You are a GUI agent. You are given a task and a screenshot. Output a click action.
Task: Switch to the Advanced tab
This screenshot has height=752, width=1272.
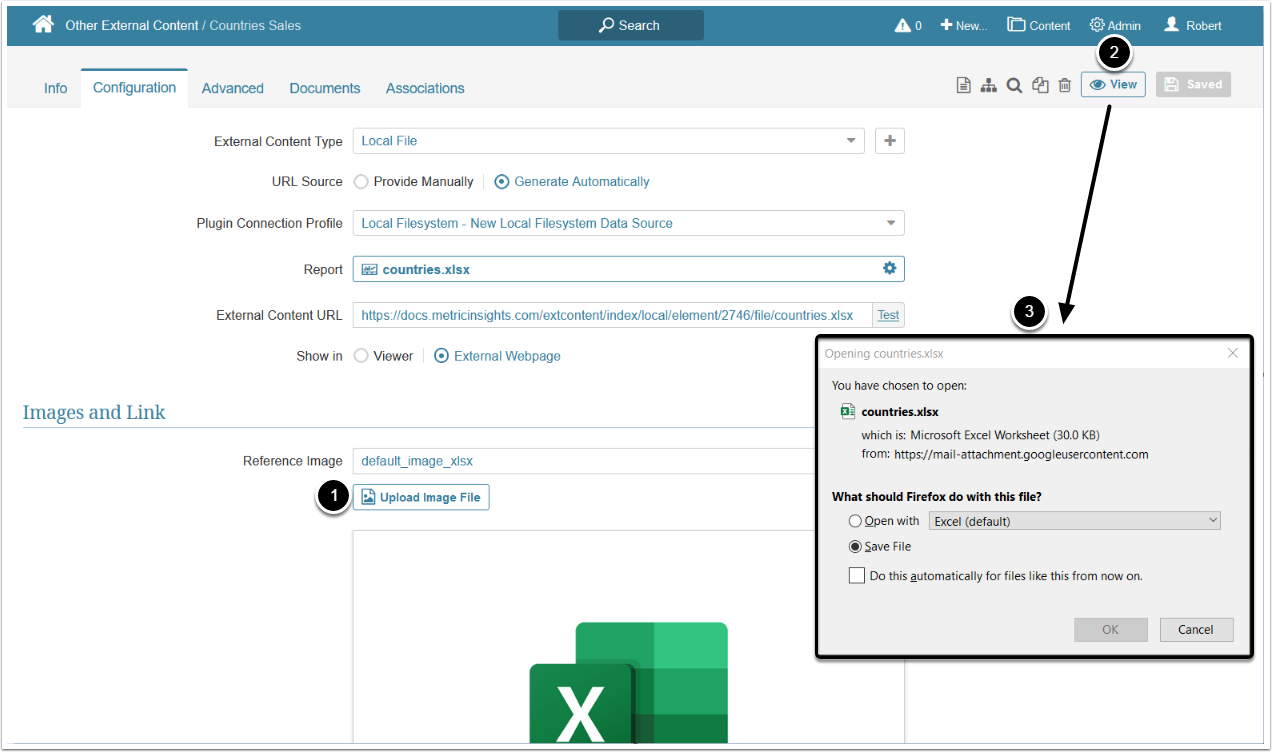tap(233, 88)
